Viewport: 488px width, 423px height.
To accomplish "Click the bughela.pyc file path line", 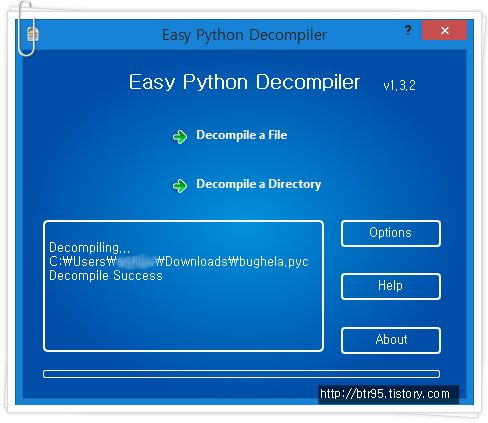I will pyautogui.click(x=179, y=262).
